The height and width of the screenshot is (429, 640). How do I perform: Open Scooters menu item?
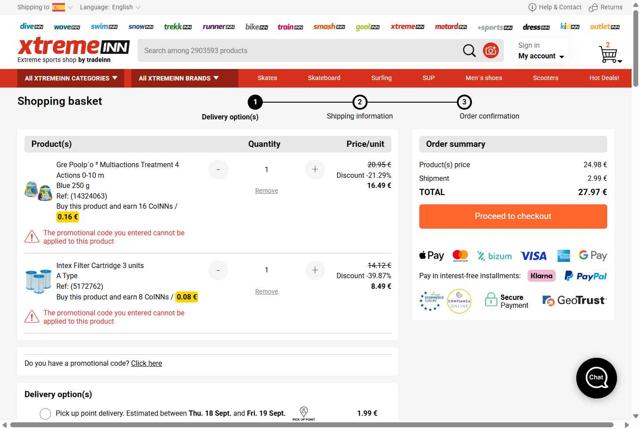coord(545,78)
